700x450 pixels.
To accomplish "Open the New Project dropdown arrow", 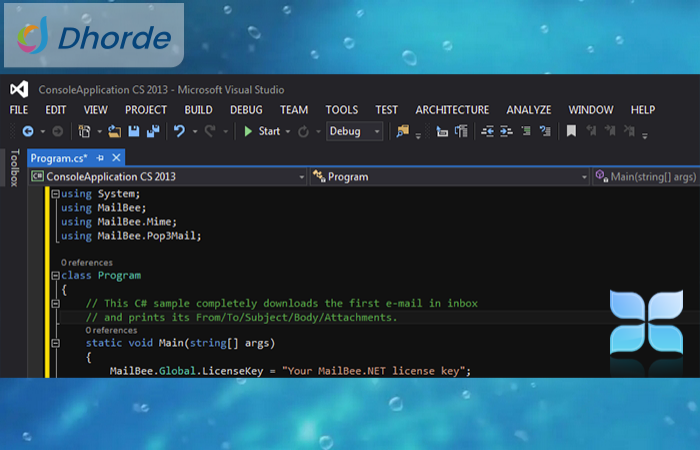I will tap(100, 132).
